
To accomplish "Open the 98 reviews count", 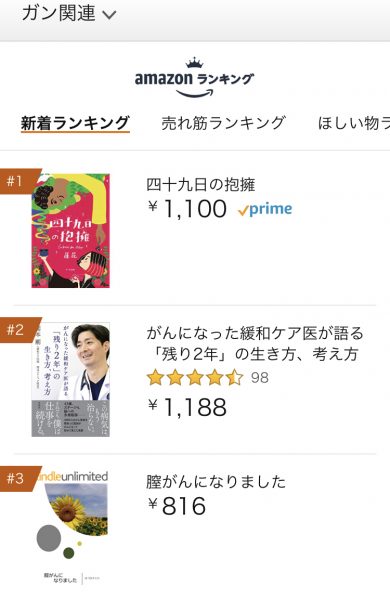I will pyautogui.click(x=260, y=378).
